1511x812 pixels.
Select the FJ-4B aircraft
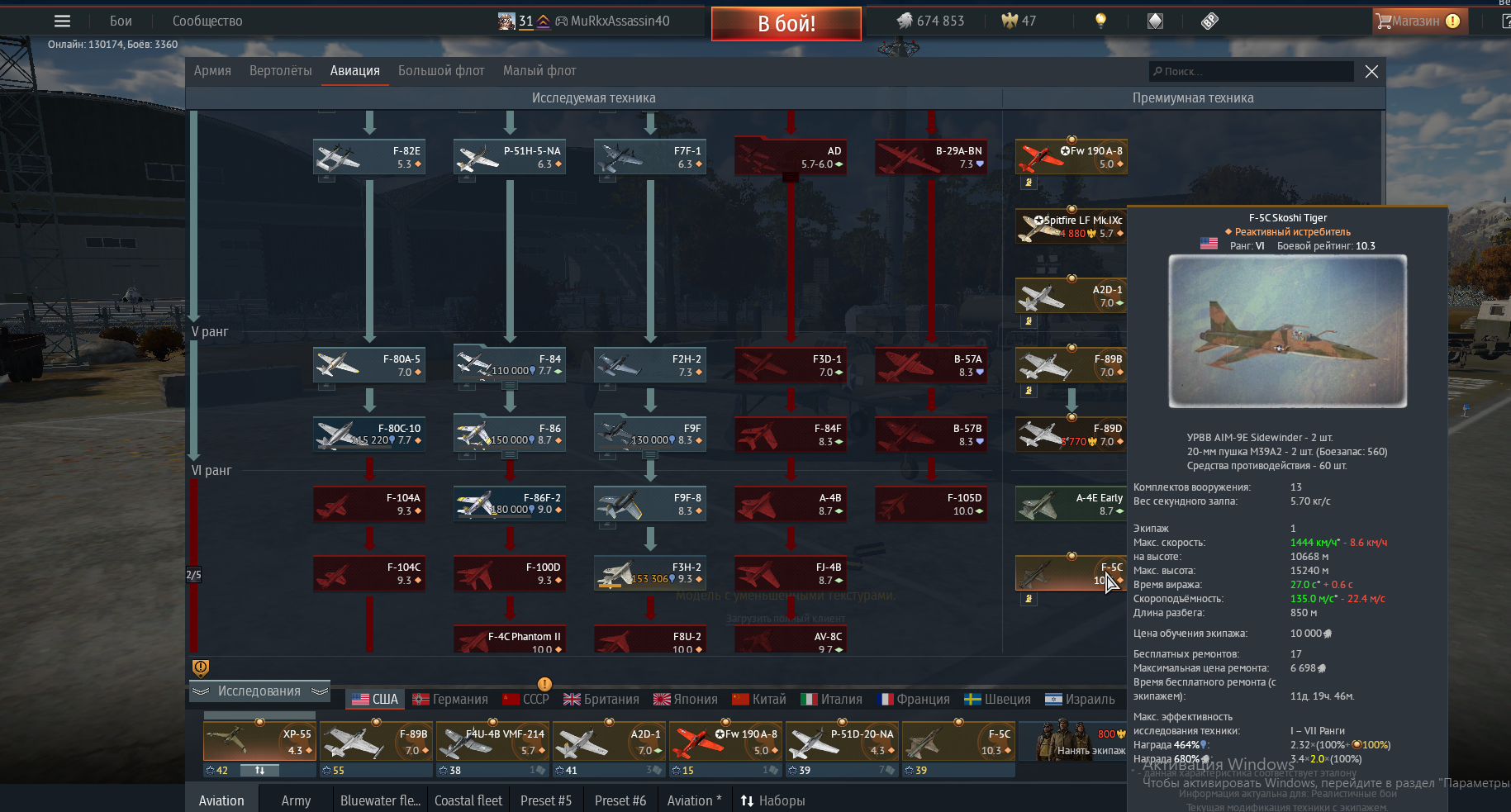[791, 573]
